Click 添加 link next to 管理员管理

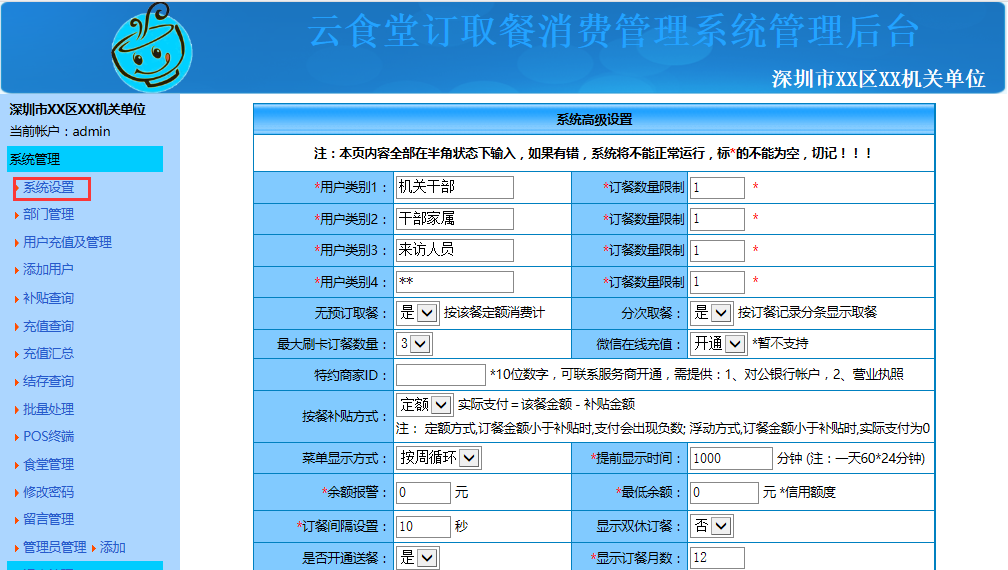coord(113,547)
